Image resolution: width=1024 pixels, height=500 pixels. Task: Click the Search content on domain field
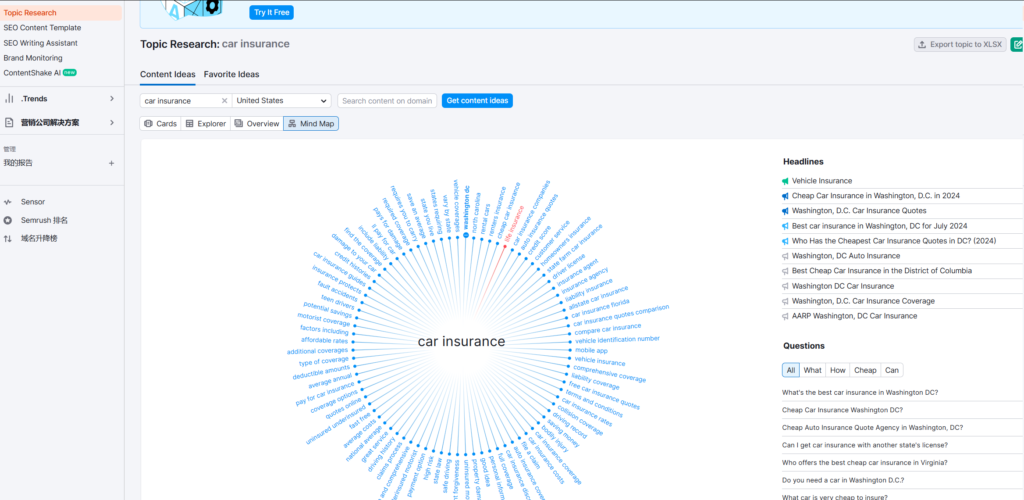(x=387, y=101)
